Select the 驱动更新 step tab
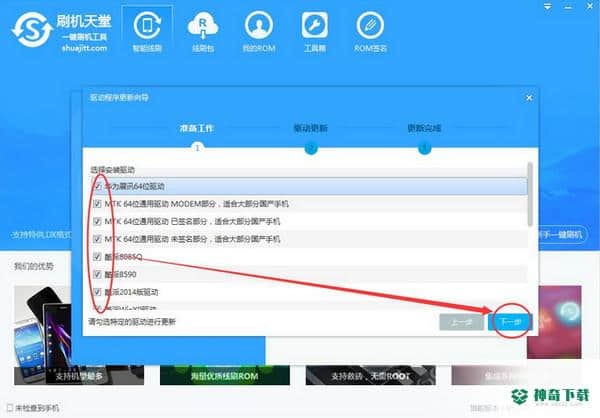The width and height of the screenshot is (600, 418). (310, 128)
